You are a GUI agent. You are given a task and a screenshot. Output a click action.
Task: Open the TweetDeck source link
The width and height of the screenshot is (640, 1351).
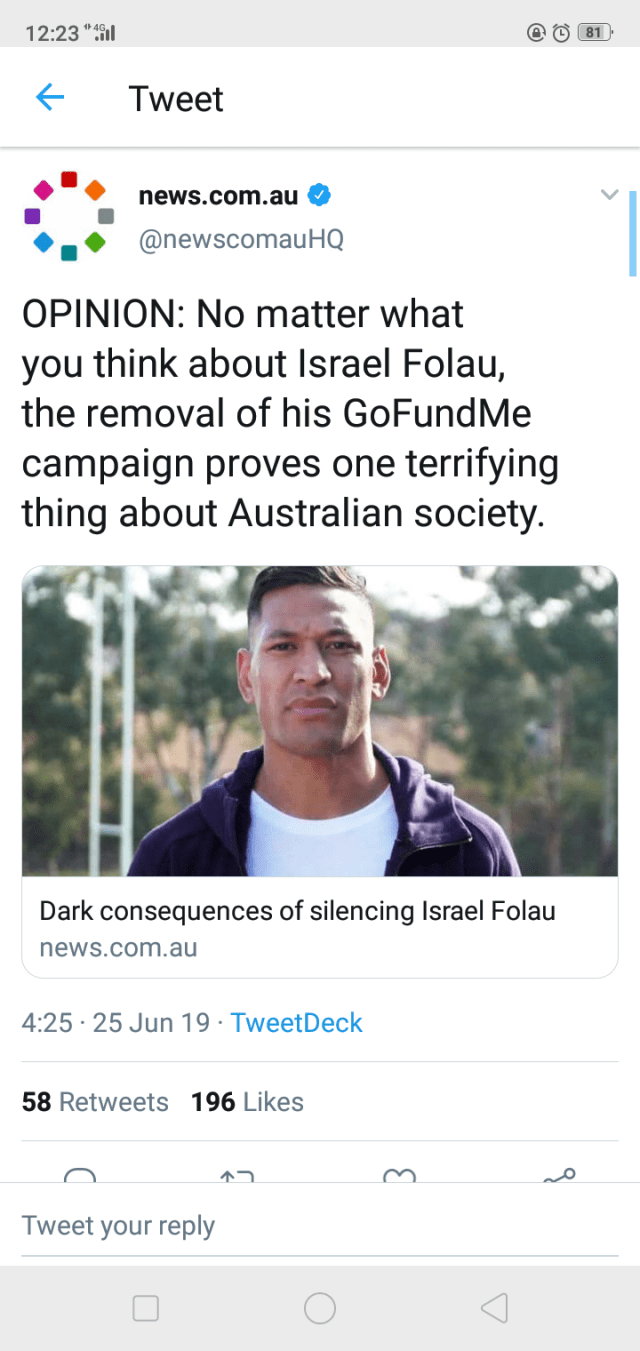click(296, 1023)
